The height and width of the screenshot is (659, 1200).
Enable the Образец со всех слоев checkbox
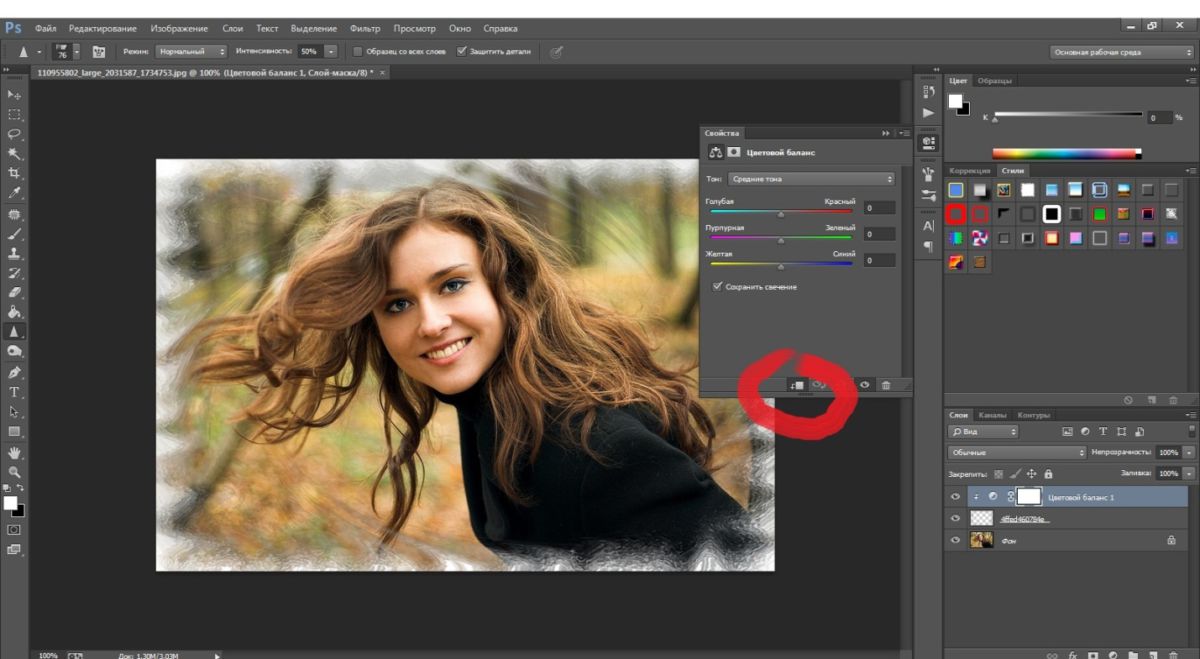tap(358, 51)
